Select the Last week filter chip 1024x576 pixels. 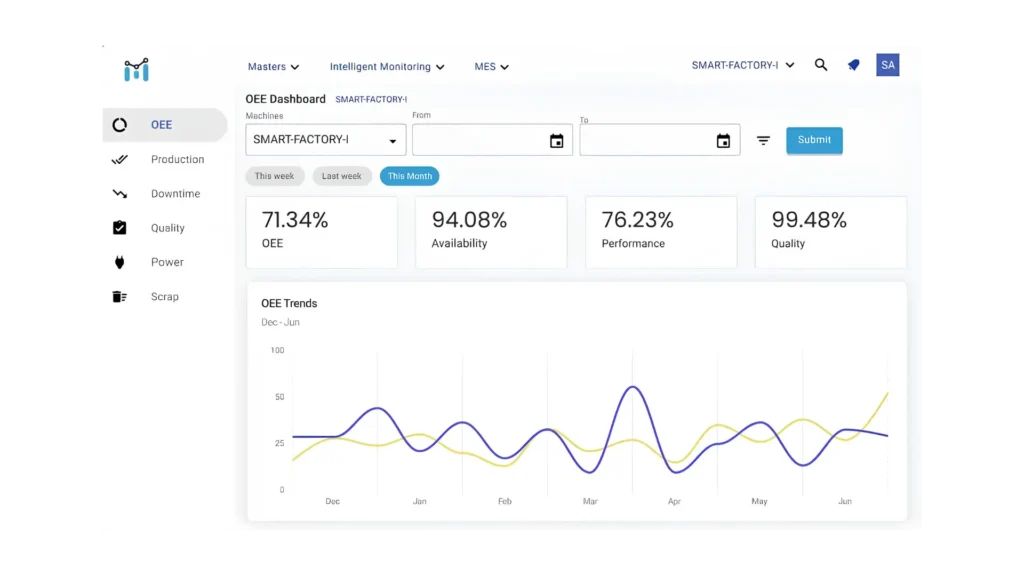(x=342, y=176)
